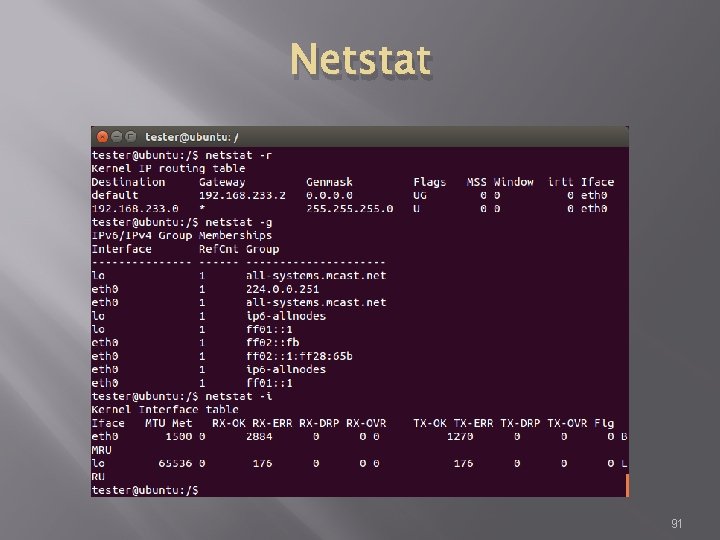Click the 'netstat -i' command line
The image size is (720, 540).
(182, 396)
